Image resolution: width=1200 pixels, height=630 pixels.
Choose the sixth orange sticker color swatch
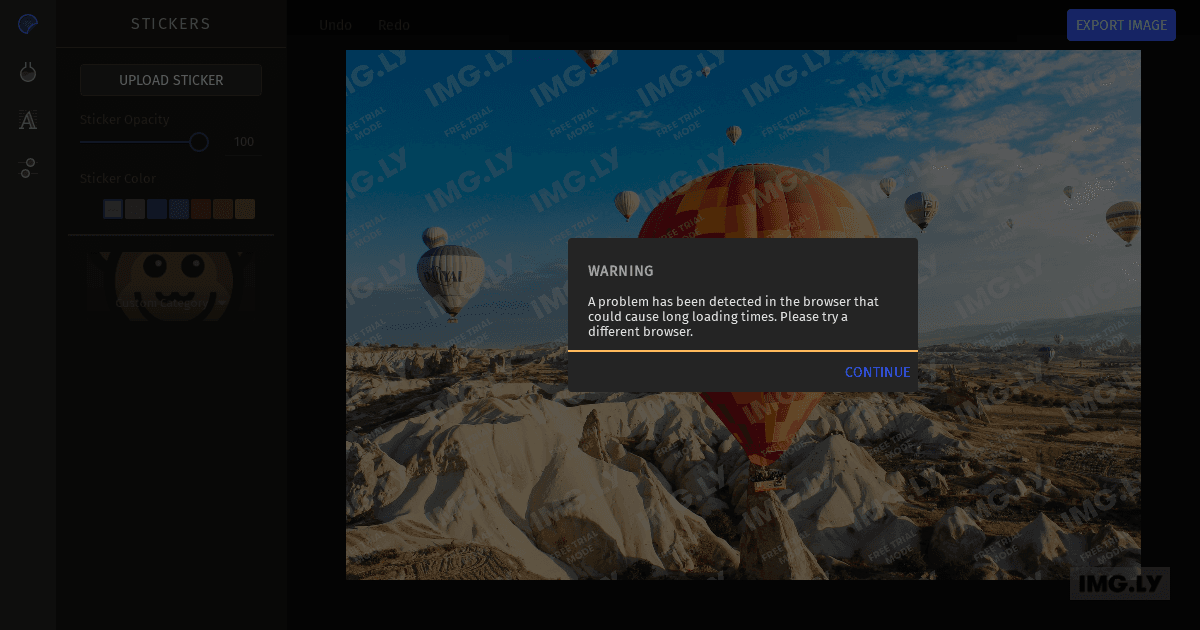(x=223, y=209)
